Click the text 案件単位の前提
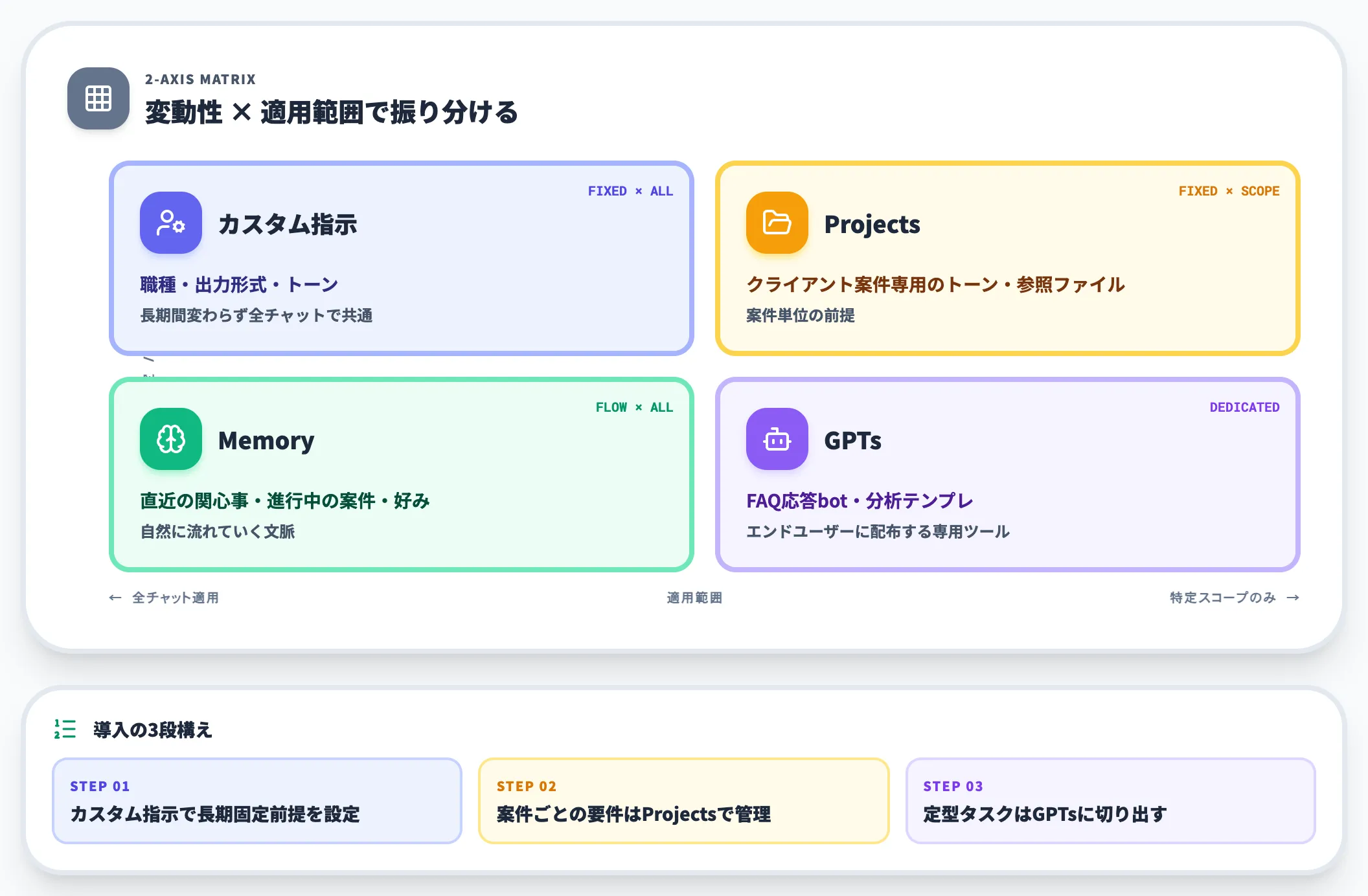Viewport: 1368px width, 896px height. (x=801, y=315)
